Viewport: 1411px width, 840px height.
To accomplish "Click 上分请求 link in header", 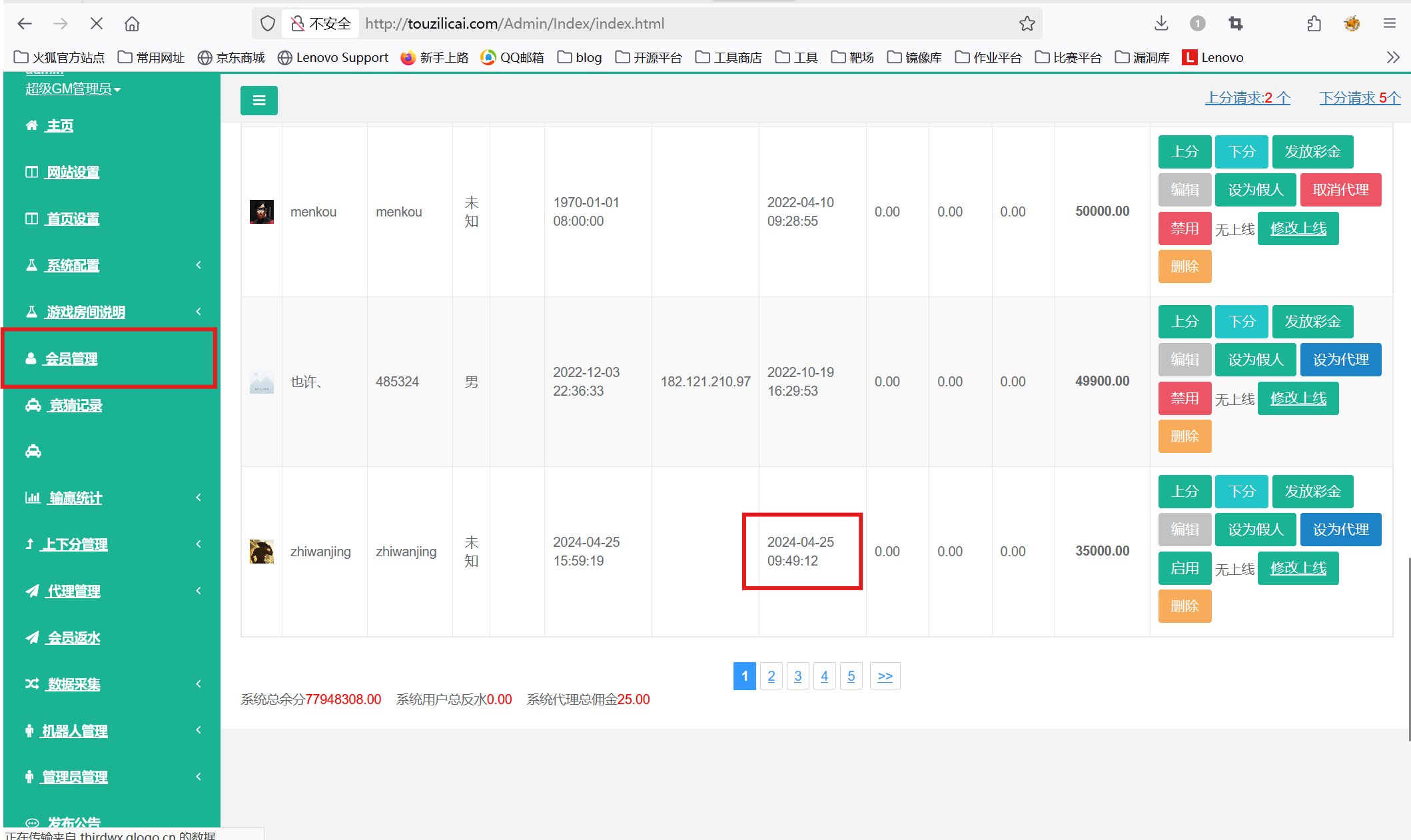I will point(1247,98).
